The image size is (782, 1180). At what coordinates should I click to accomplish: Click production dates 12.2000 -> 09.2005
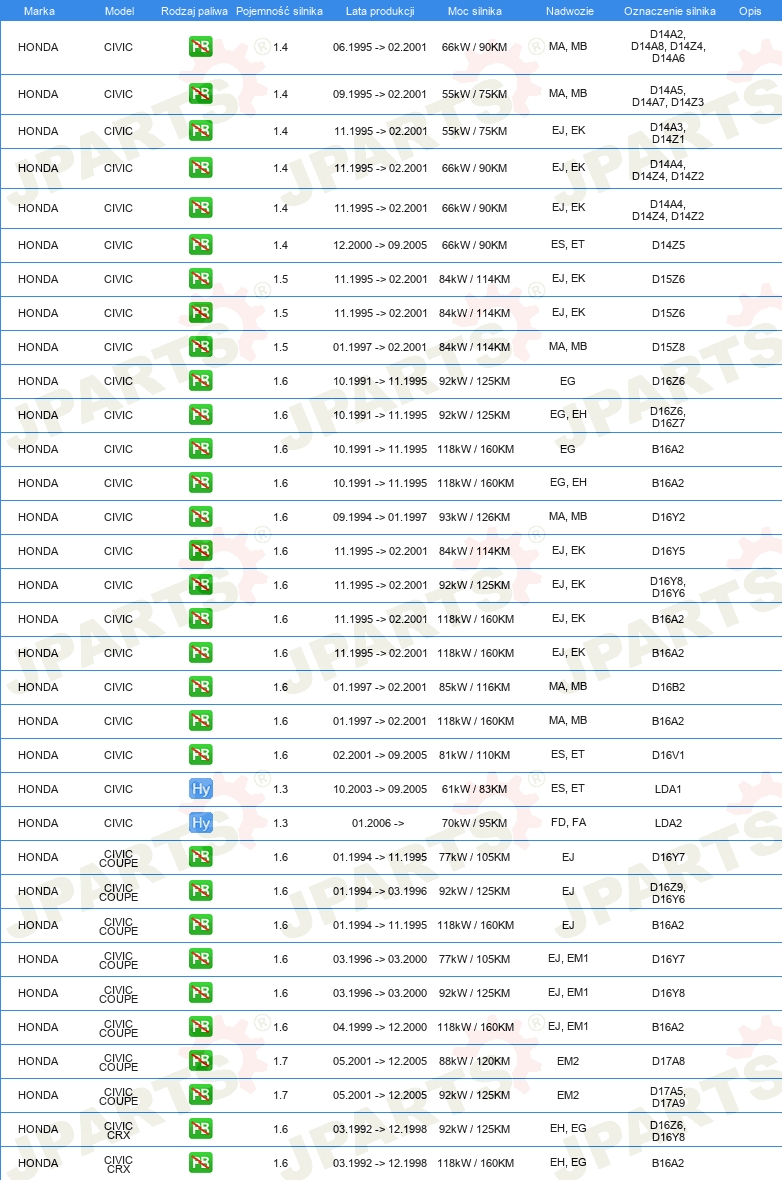[380, 245]
